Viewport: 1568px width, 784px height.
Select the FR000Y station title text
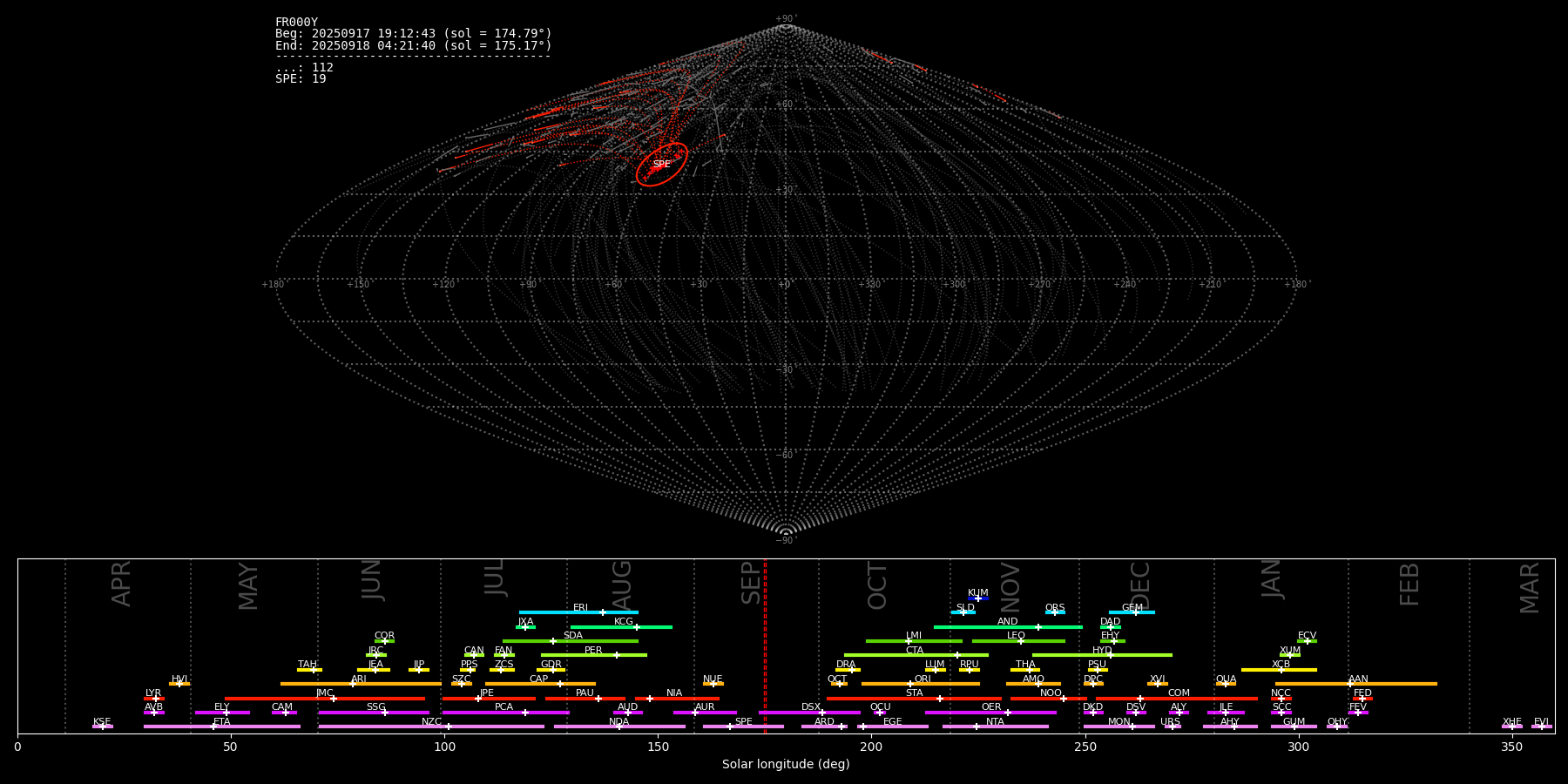point(296,23)
